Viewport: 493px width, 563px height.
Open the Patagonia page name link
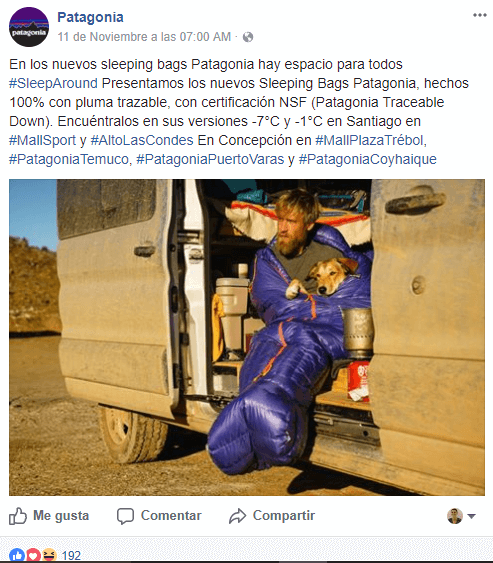click(90, 17)
